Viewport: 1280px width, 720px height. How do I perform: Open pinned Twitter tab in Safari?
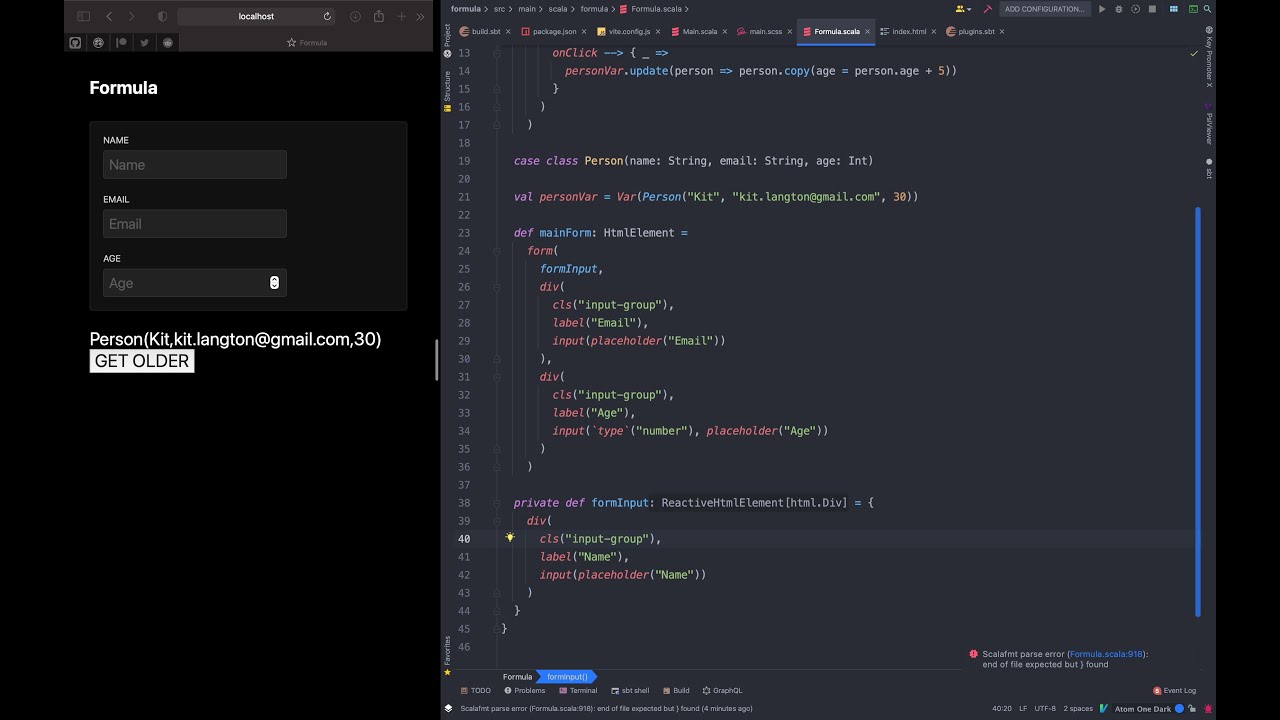point(144,43)
